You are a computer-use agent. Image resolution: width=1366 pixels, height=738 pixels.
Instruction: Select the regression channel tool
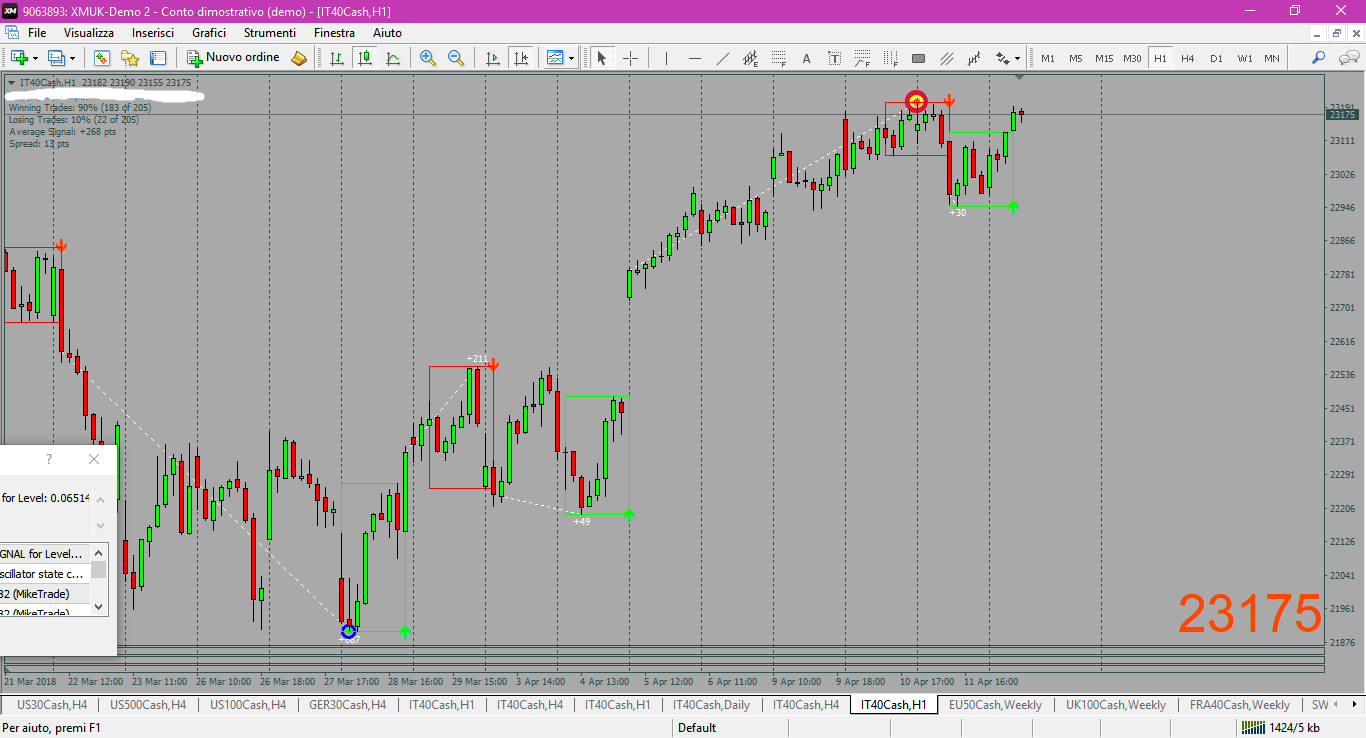(975, 58)
